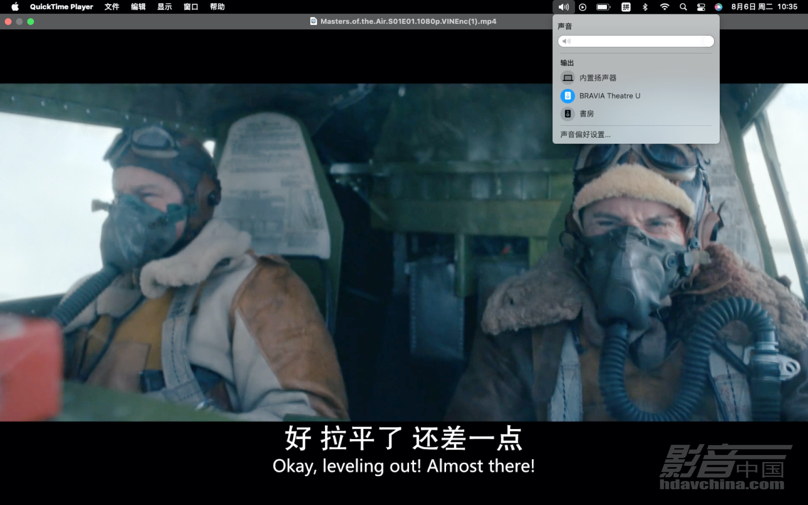Open Spotlight search magnifier icon

683,7
